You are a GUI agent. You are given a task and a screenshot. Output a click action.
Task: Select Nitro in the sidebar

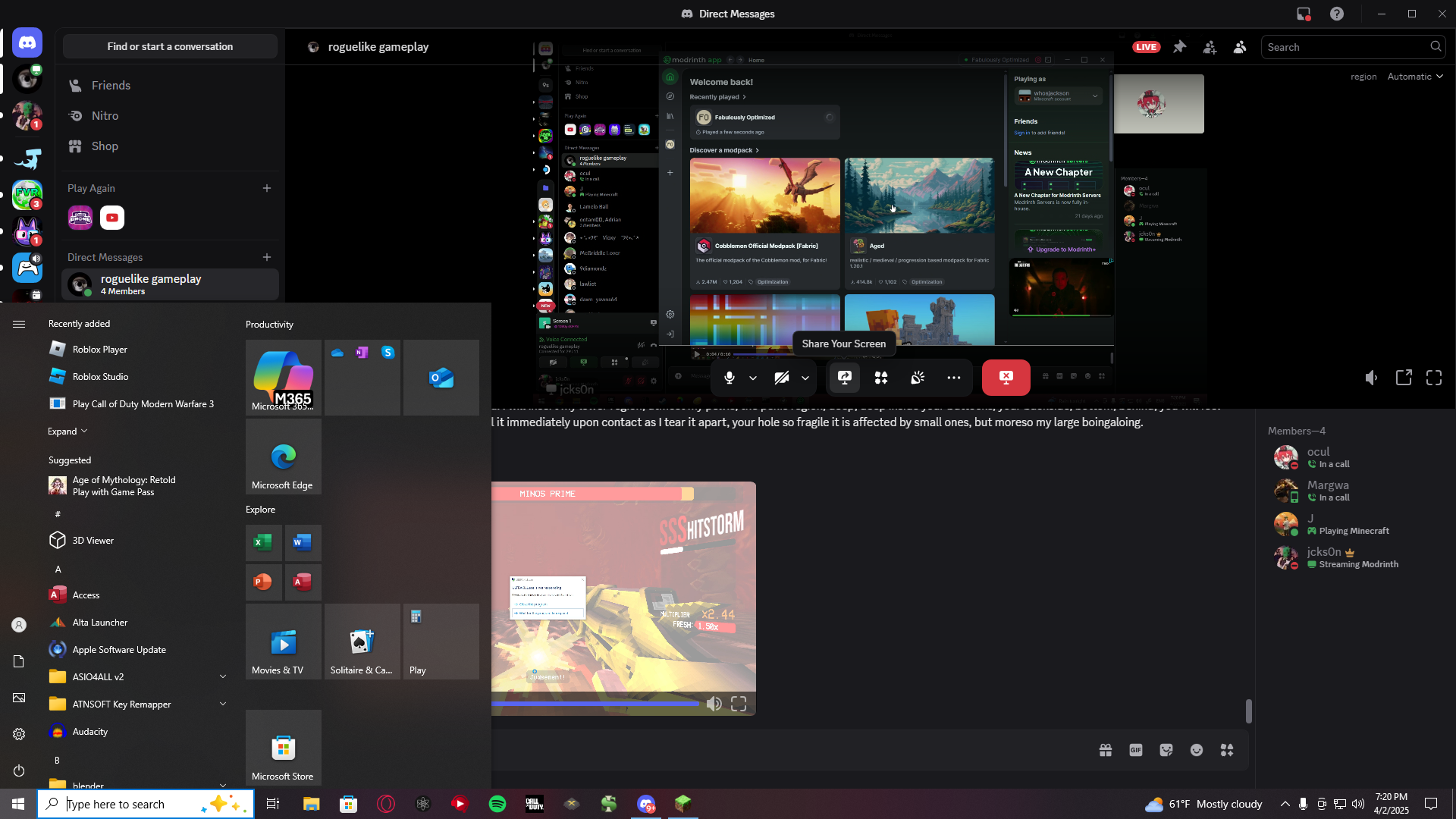click(x=105, y=116)
